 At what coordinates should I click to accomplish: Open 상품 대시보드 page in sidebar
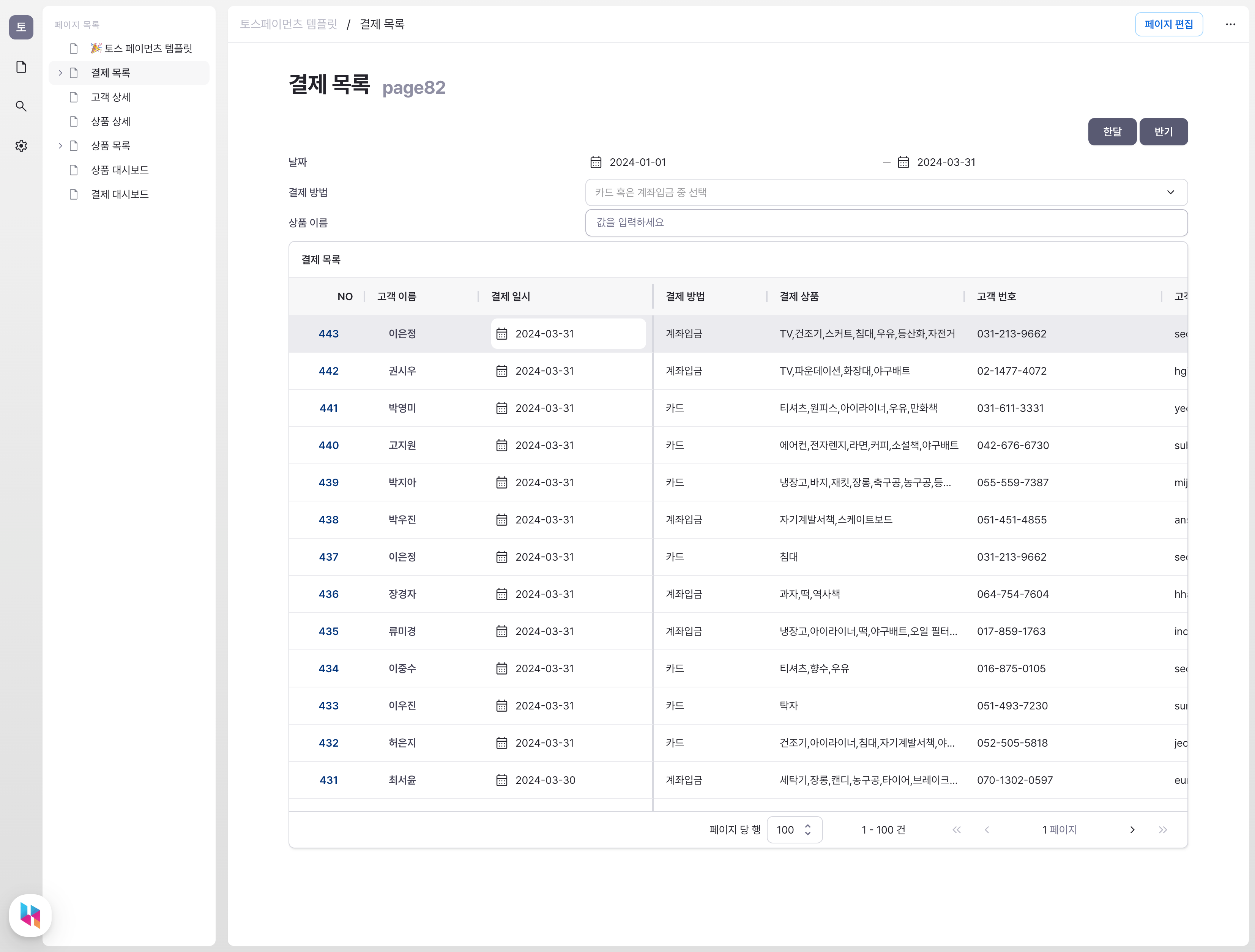pos(129,170)
